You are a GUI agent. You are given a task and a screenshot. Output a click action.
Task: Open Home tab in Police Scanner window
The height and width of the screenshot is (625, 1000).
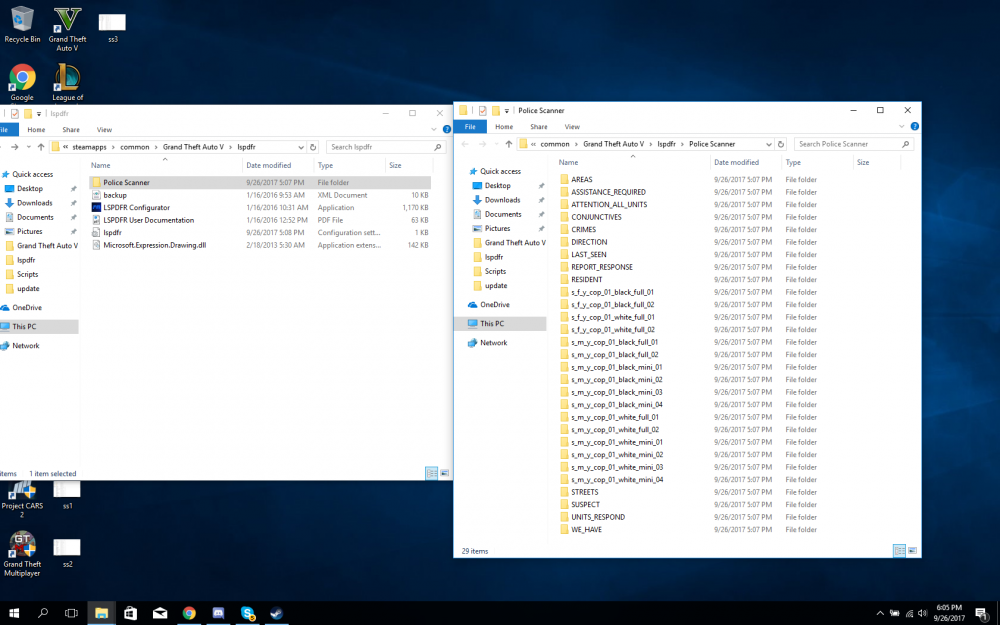(x=504, y=126)
